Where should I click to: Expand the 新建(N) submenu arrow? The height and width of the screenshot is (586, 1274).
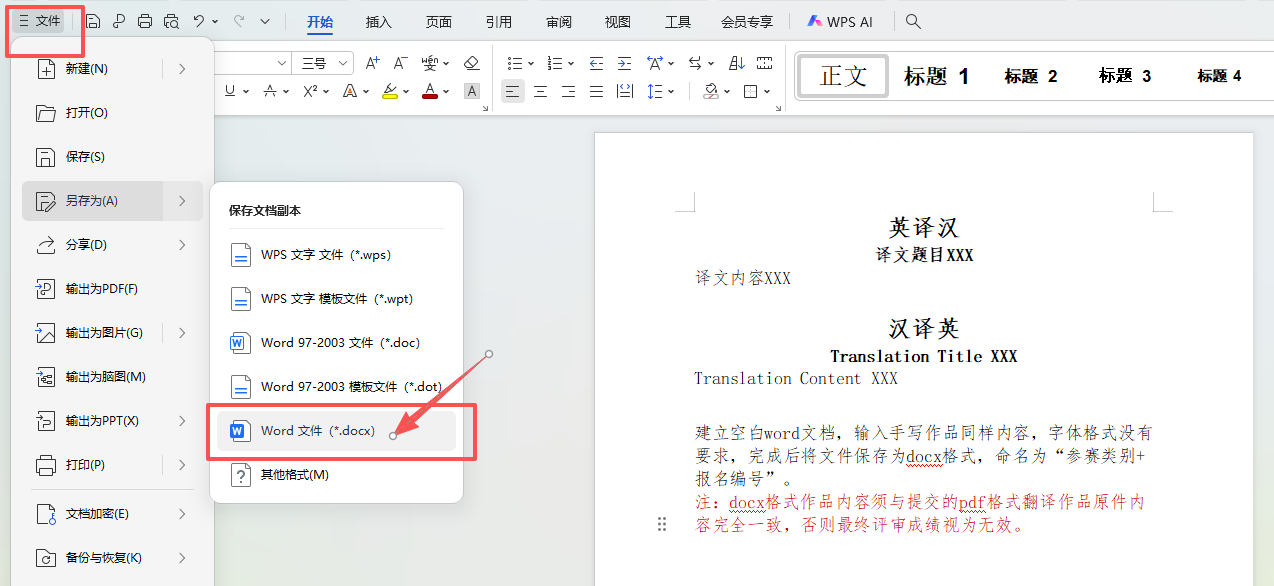click(x=182, y=69)
